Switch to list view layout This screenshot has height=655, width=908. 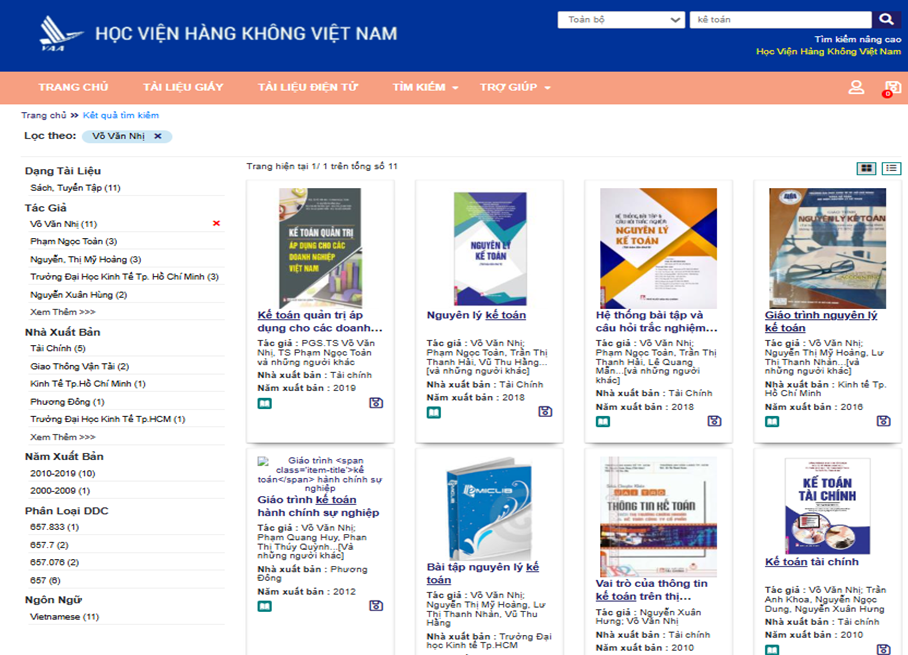point(891,168)
